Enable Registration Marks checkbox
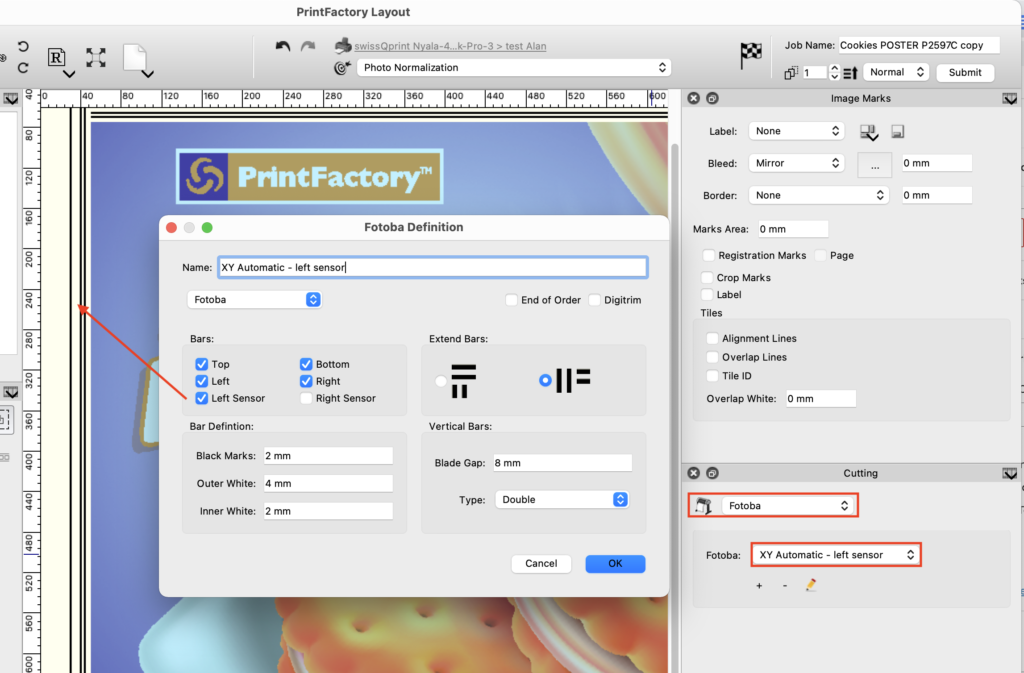This screenshot has height=673, width=1024. point(709,255)
